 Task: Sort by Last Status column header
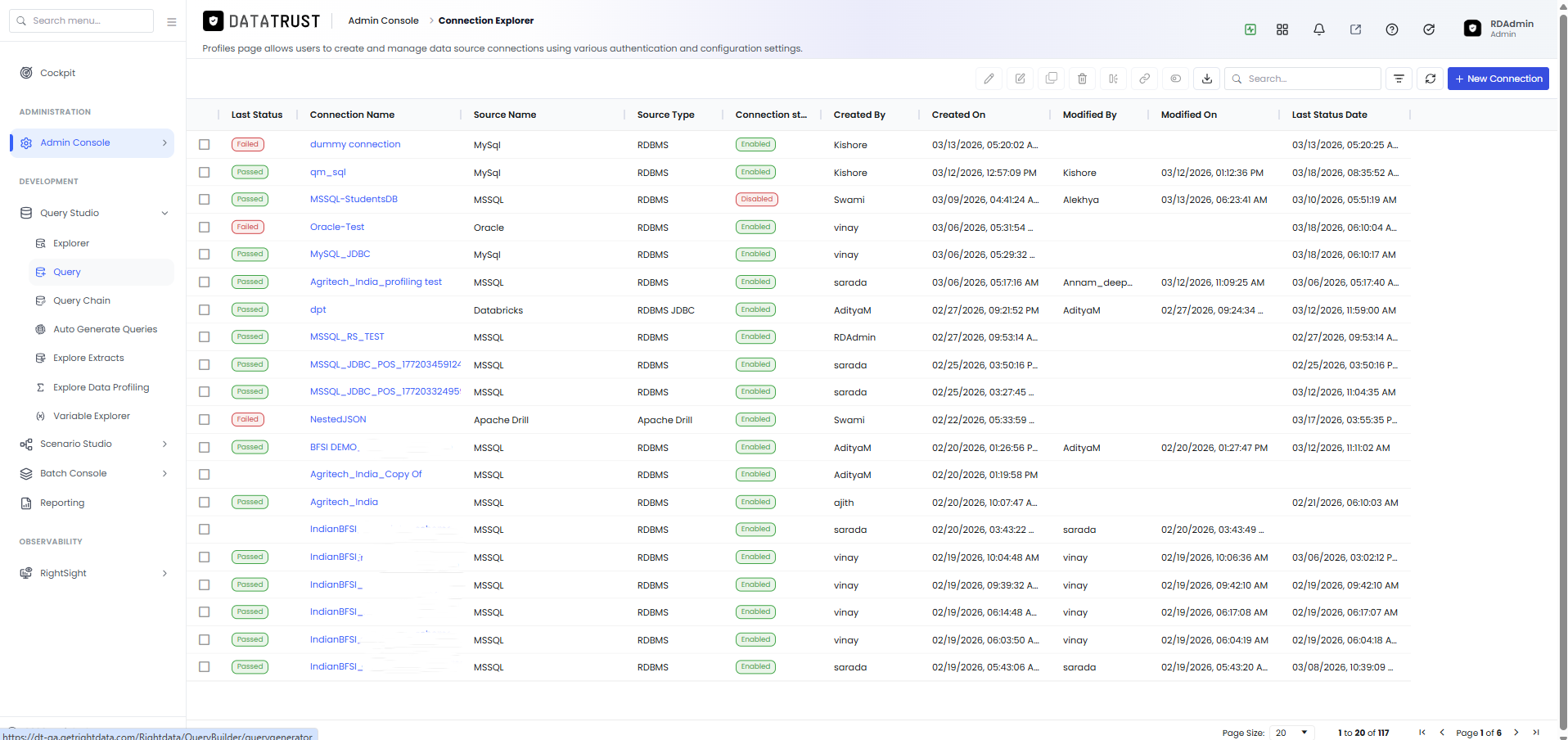[x=257, y=115]
